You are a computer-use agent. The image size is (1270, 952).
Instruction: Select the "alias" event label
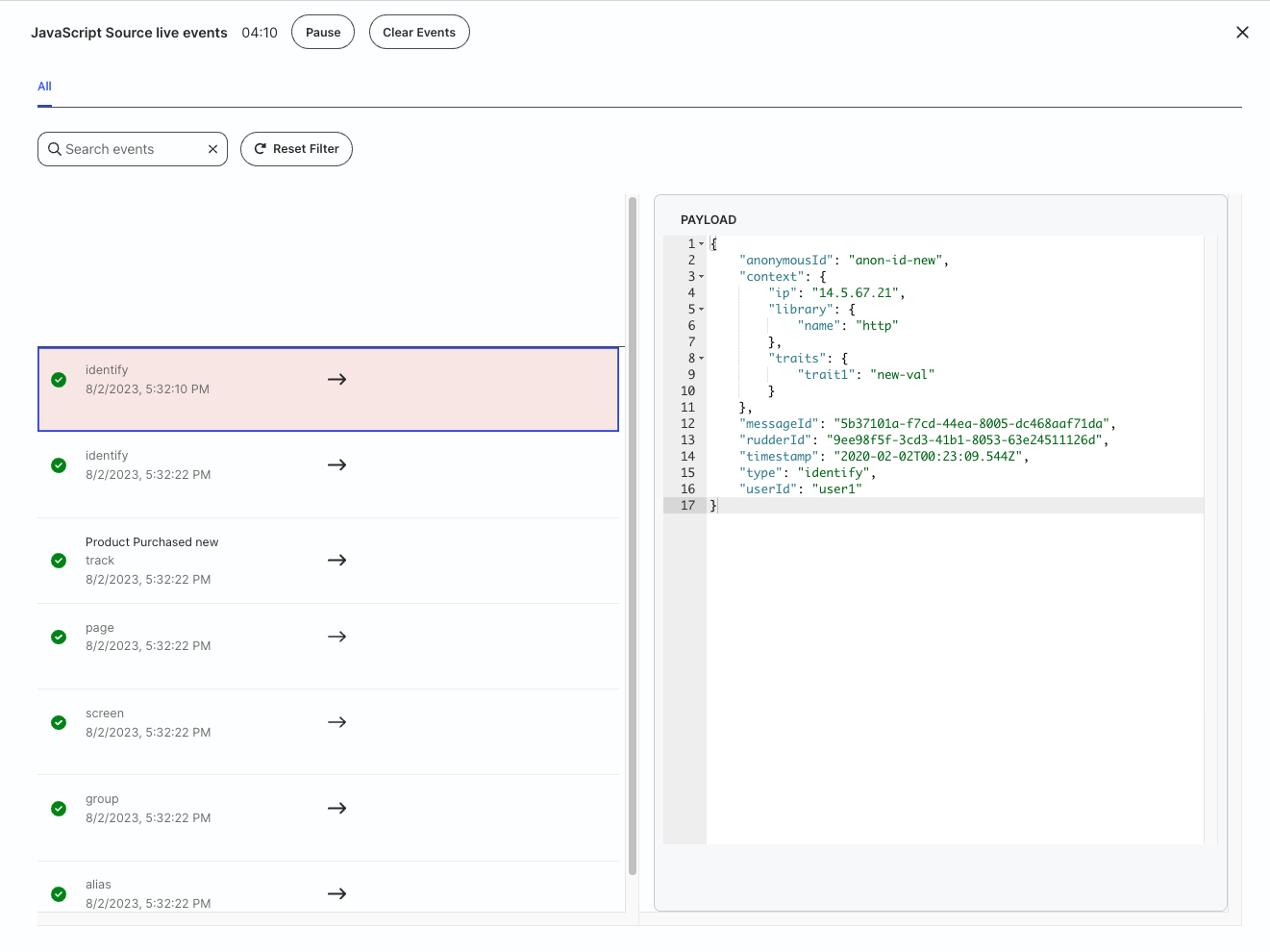click(x=98, y=885)
